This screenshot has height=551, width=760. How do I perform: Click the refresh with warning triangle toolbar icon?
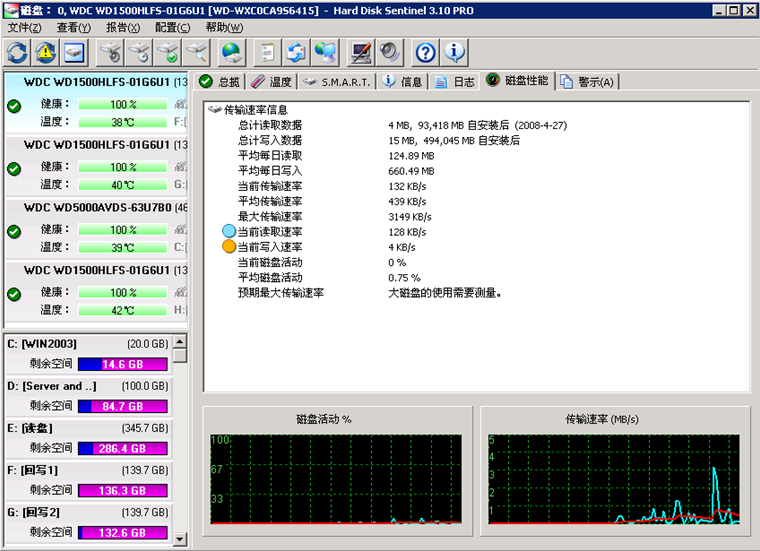pos(46,52)
